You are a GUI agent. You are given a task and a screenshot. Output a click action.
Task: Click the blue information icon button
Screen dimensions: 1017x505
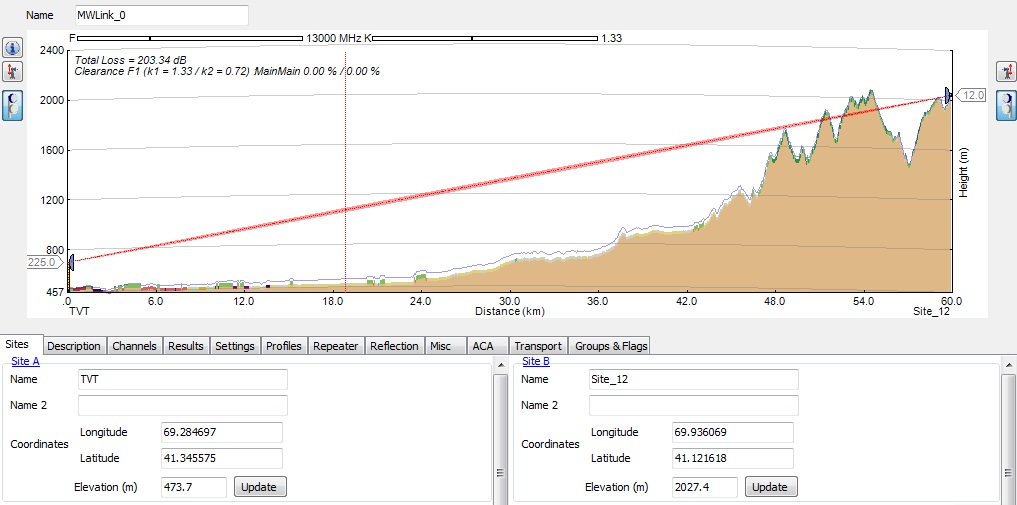coord(13,48)
